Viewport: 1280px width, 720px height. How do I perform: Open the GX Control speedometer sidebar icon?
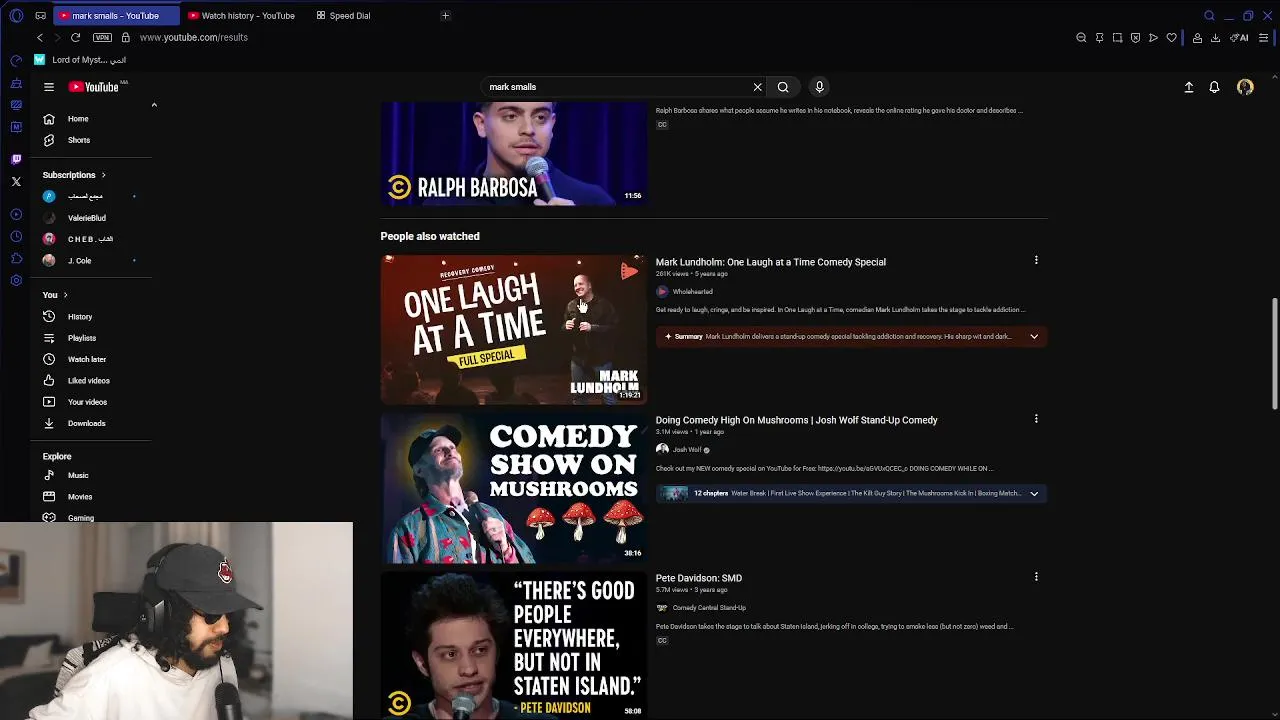[16, 61]
